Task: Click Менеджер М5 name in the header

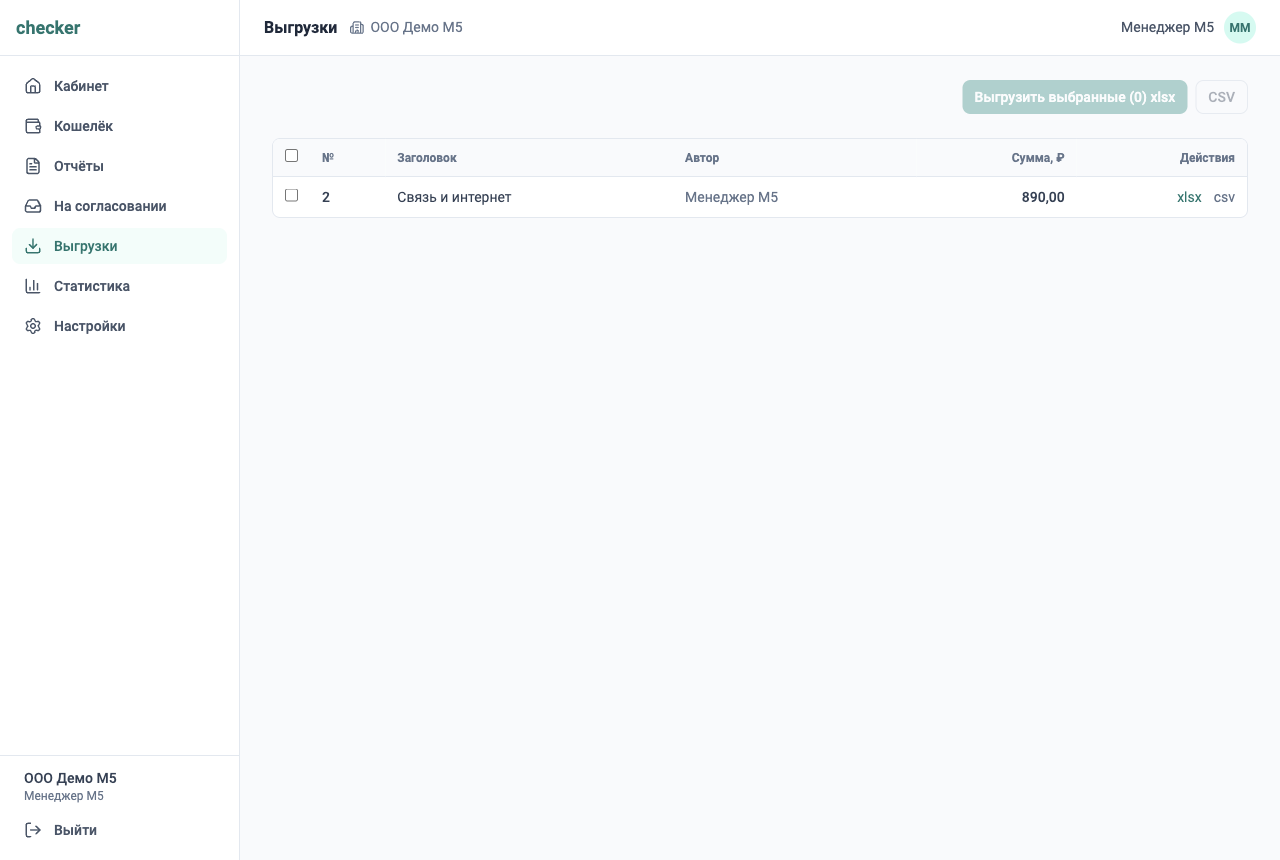Action: [1167, 28]
